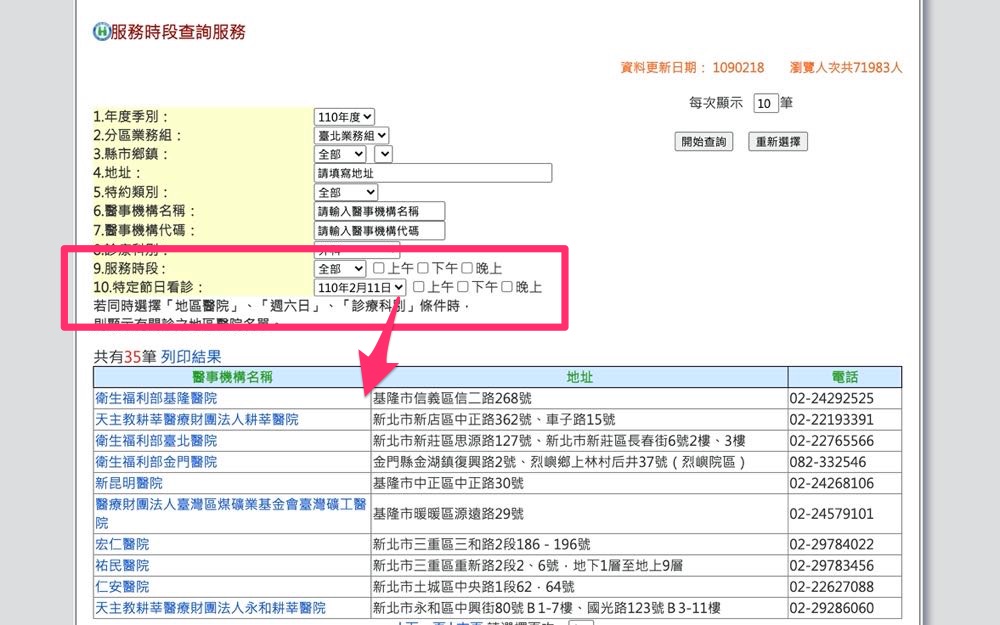Open the 特定節日看診 date dropdown
This screenshot has width=1000, height=625.
[360, 288]
